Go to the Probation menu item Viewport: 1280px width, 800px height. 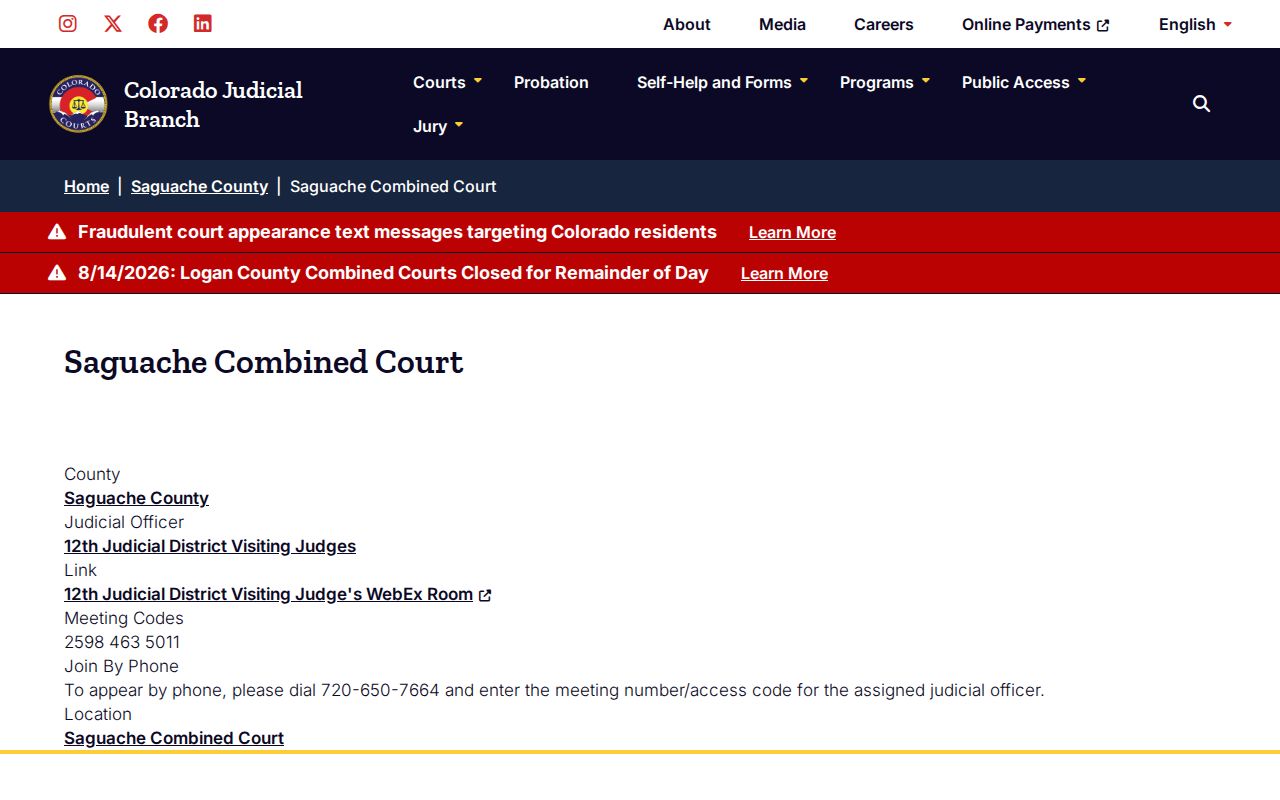(551, 82)
